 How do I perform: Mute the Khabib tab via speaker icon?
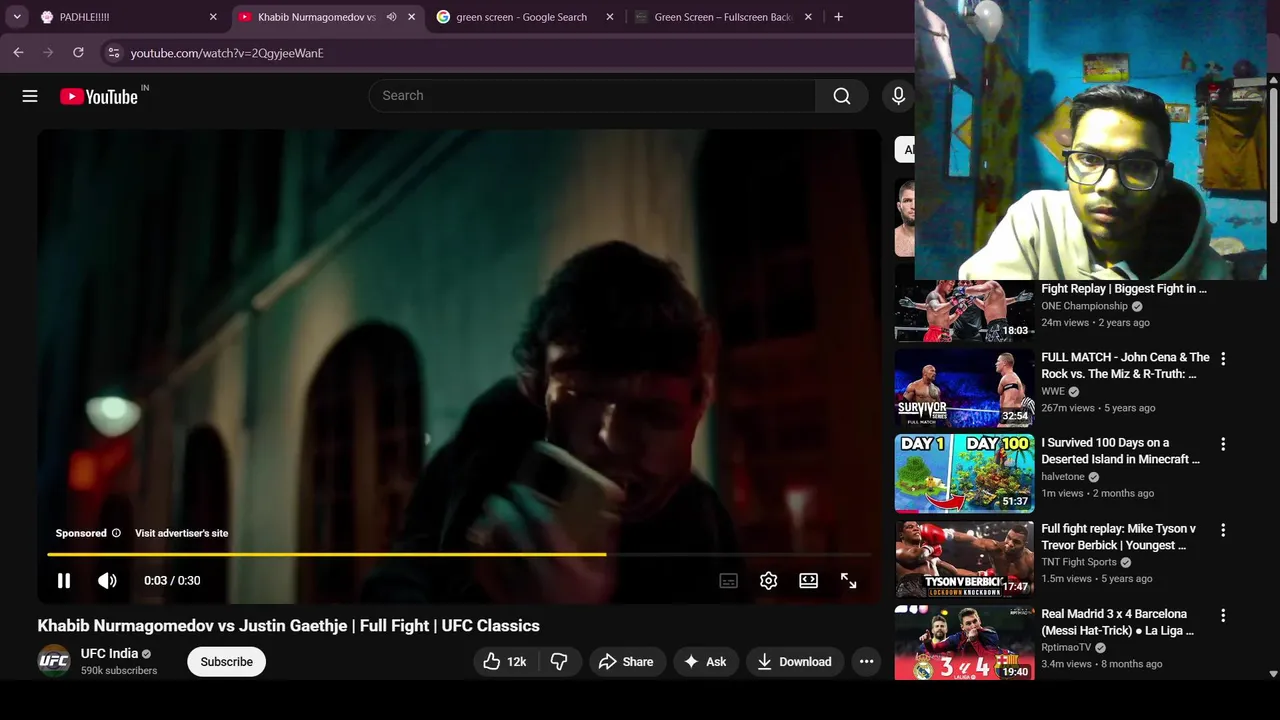click(391, 17)
